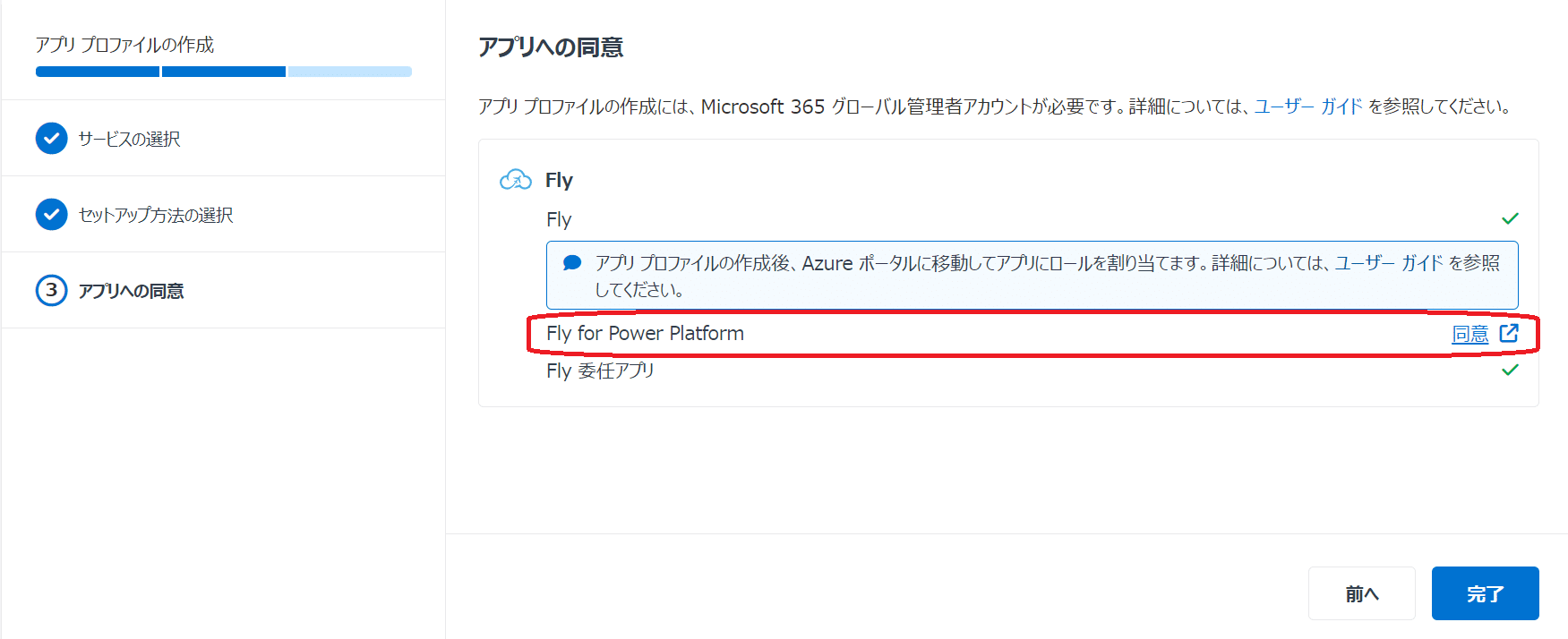Click the first progress bar segment
Screen dimensions: 1568x639
98,72
